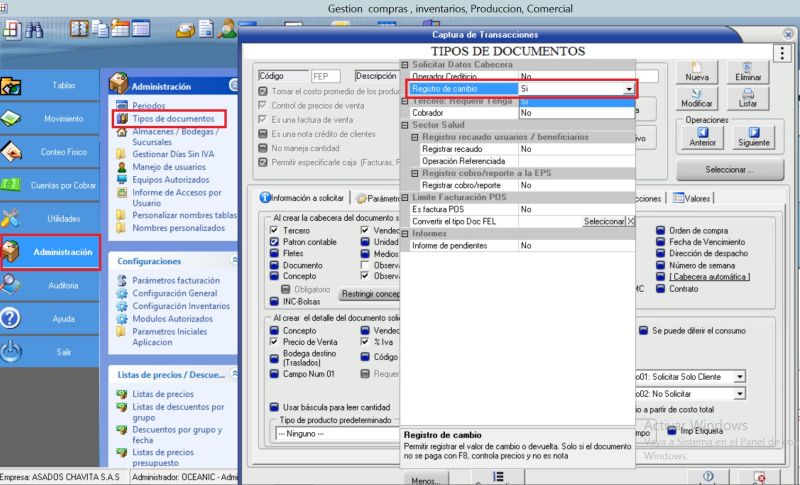800x485 pixels.
Task: Select the Información a solicitar tab
Action: (x=299, y=198)
